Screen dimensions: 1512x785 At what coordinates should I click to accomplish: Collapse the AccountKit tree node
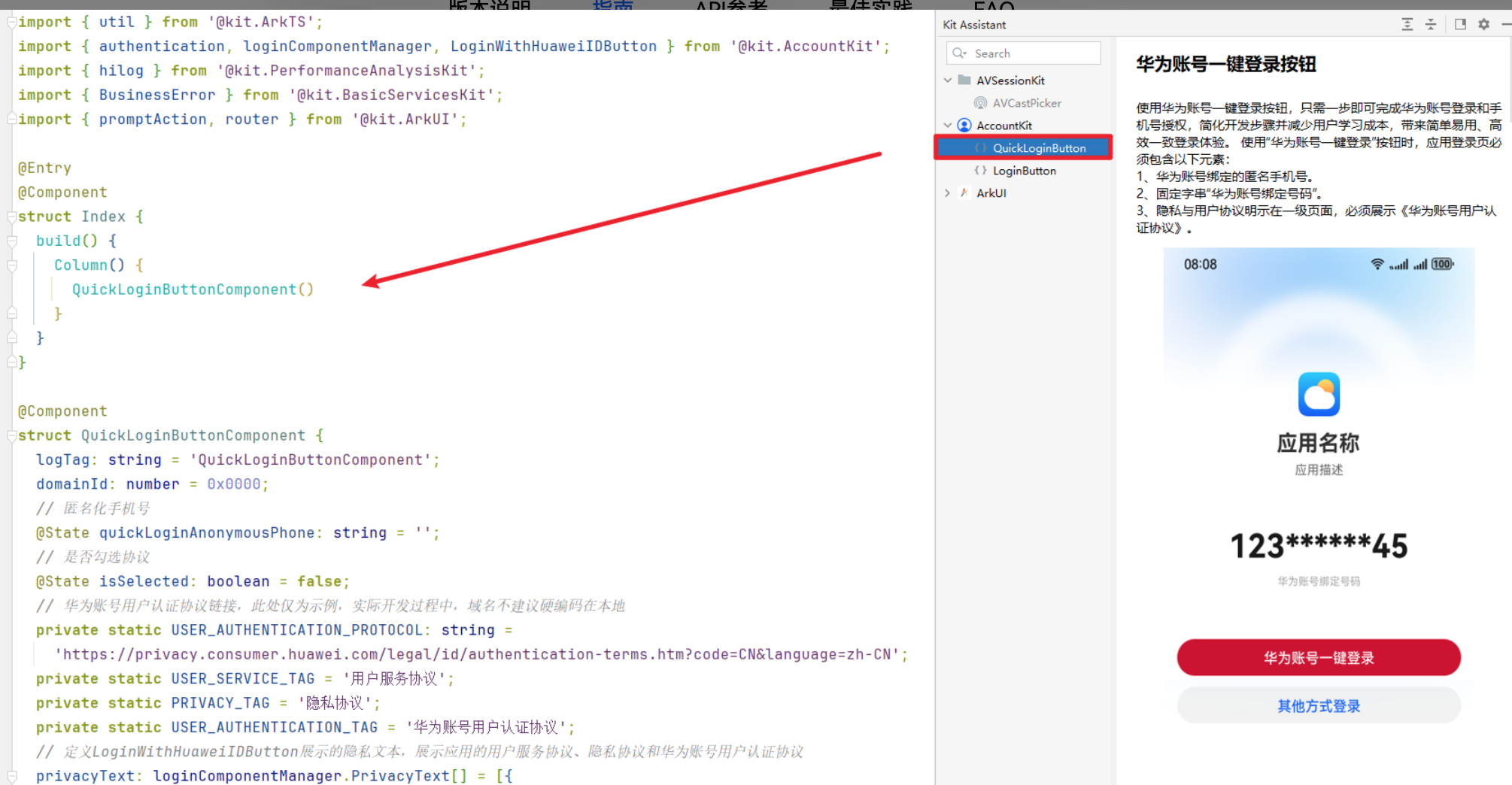[948, 126]
